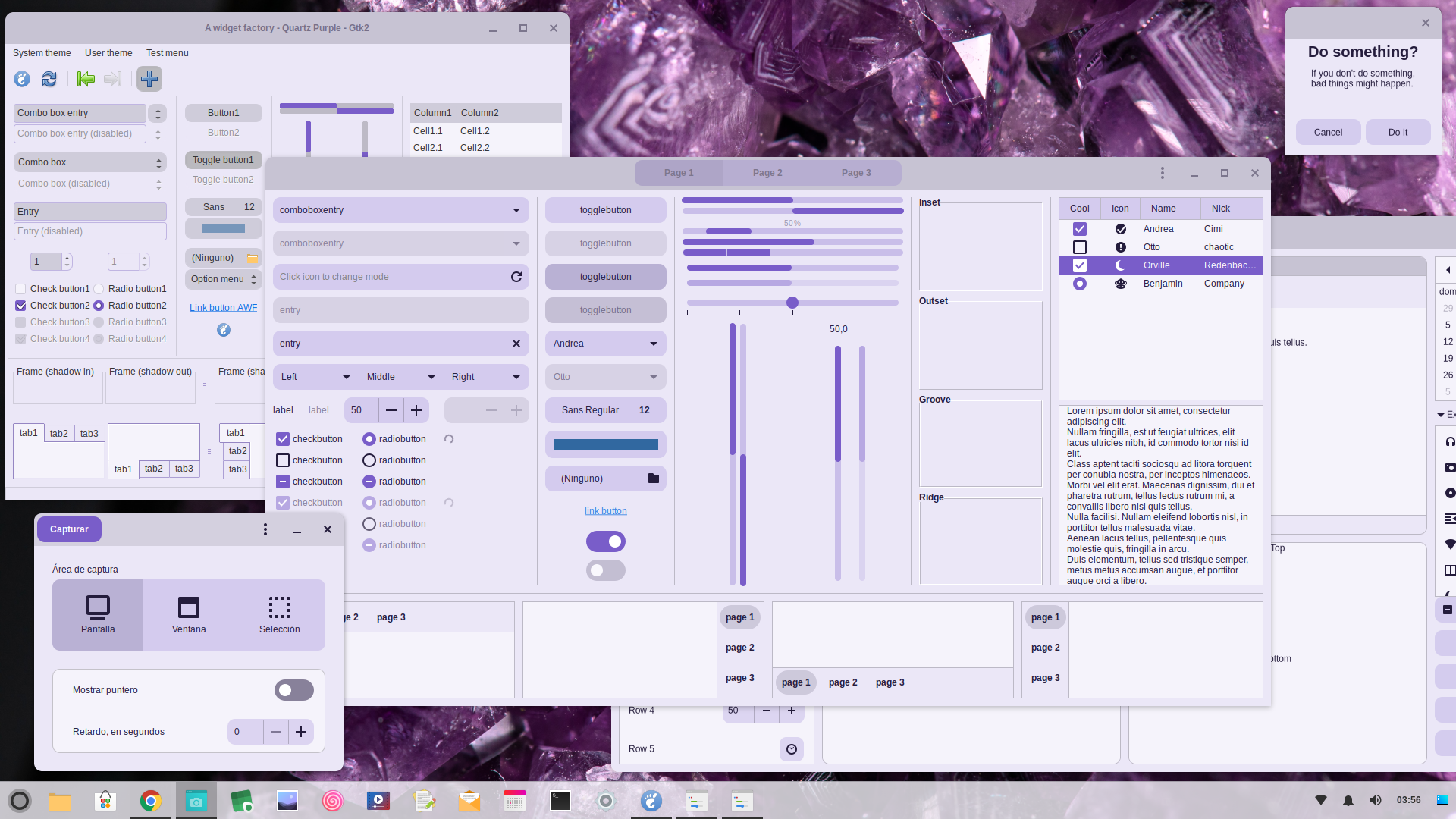Click the clock icon button in Row 5

point(792,749)
